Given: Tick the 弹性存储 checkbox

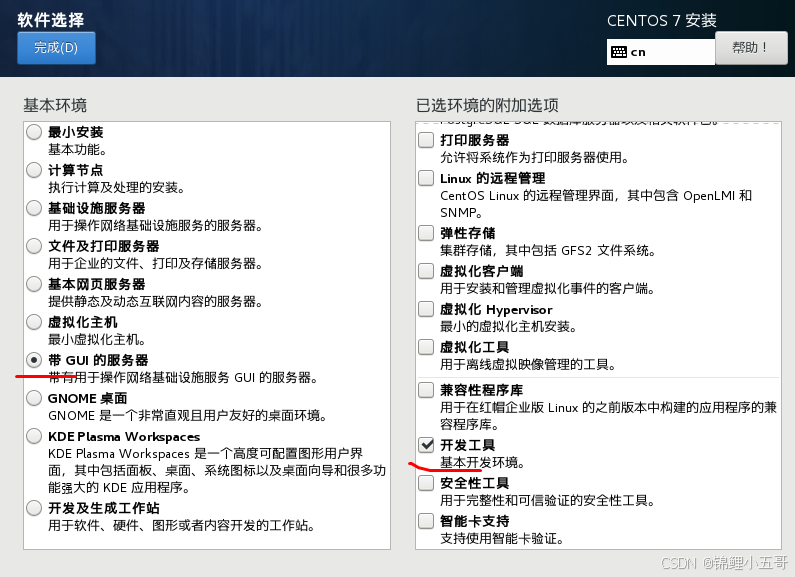Looking at the screenshot, I should pos(426,233).
